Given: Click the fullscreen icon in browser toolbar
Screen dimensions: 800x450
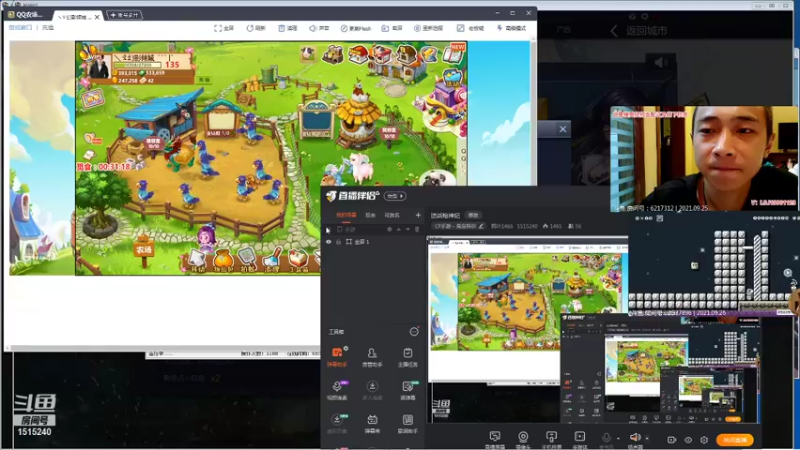Looking at the screenshot, I should pos(218,28).
